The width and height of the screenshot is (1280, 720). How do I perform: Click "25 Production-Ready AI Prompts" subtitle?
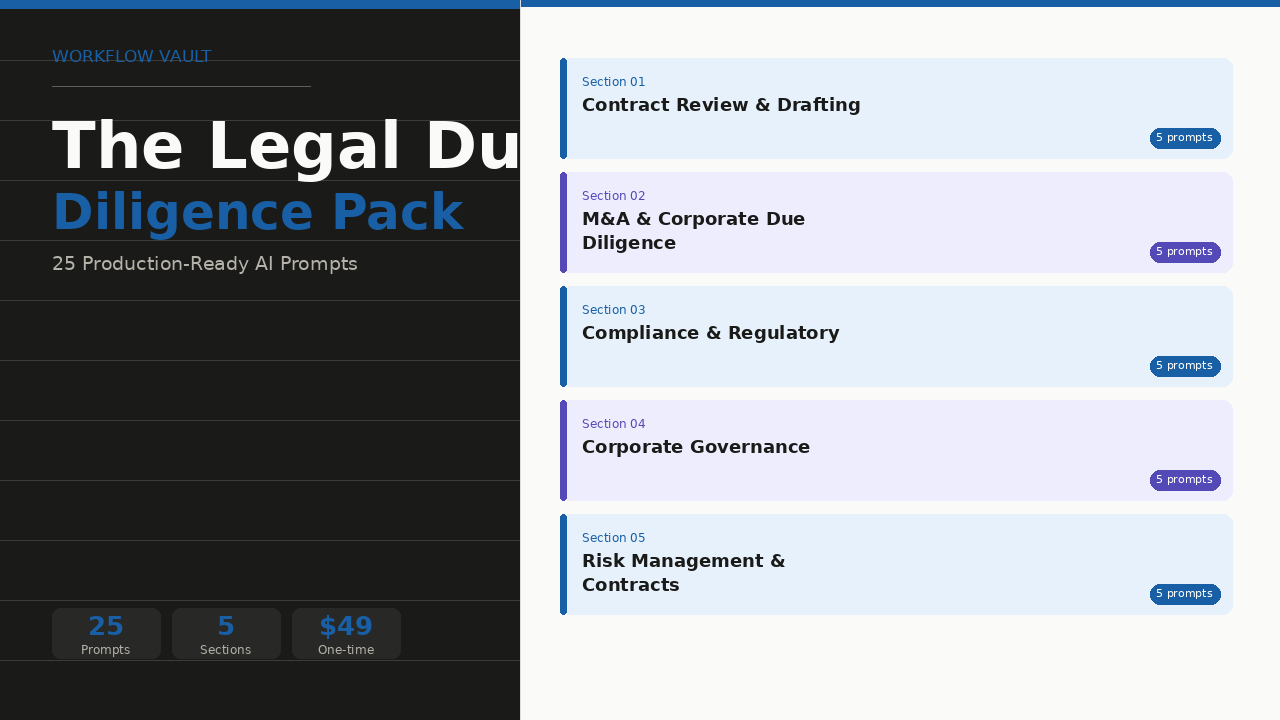click(205, 264)
